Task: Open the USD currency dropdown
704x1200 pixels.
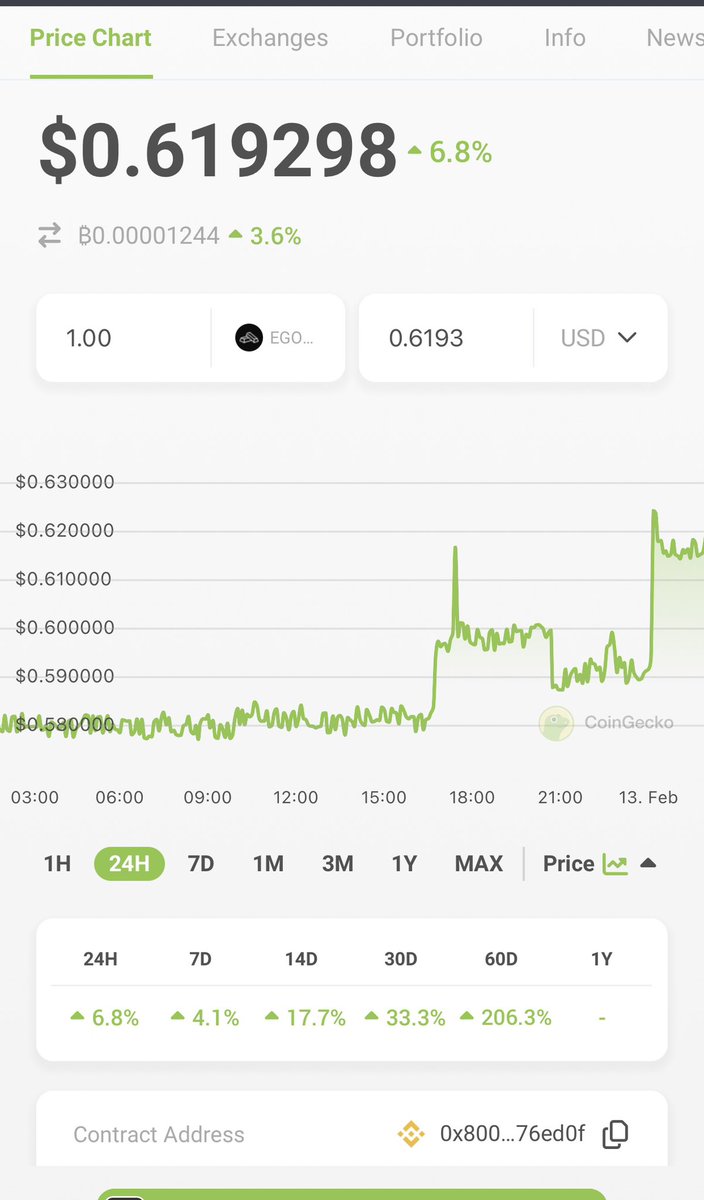Action: tap(599, 338)
